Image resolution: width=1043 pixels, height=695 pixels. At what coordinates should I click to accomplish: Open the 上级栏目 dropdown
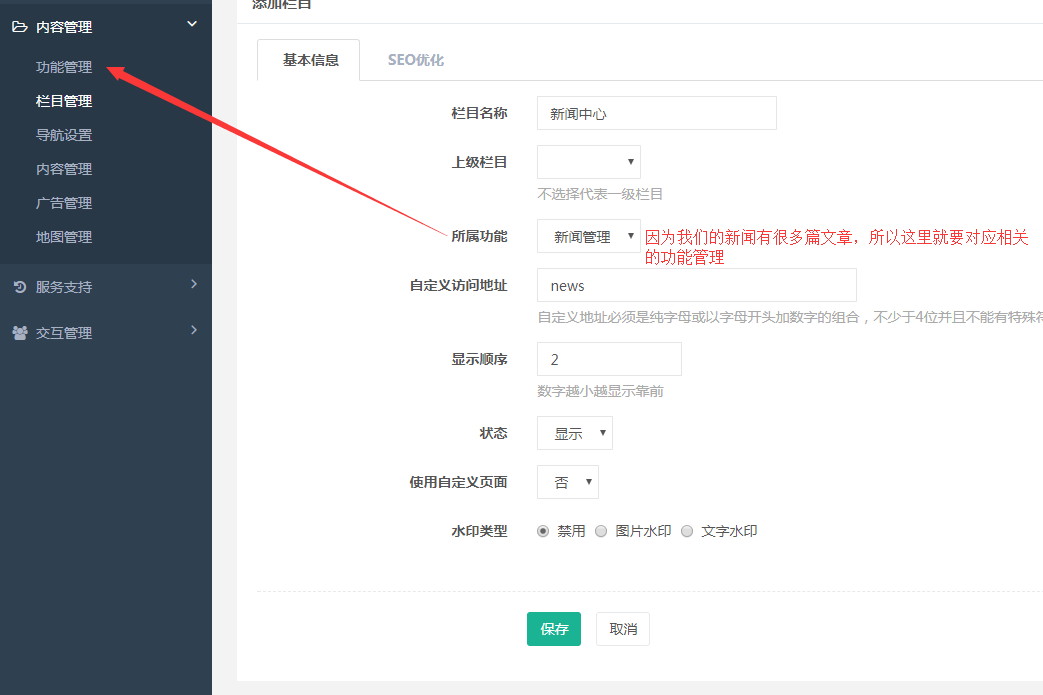point(588,162)
